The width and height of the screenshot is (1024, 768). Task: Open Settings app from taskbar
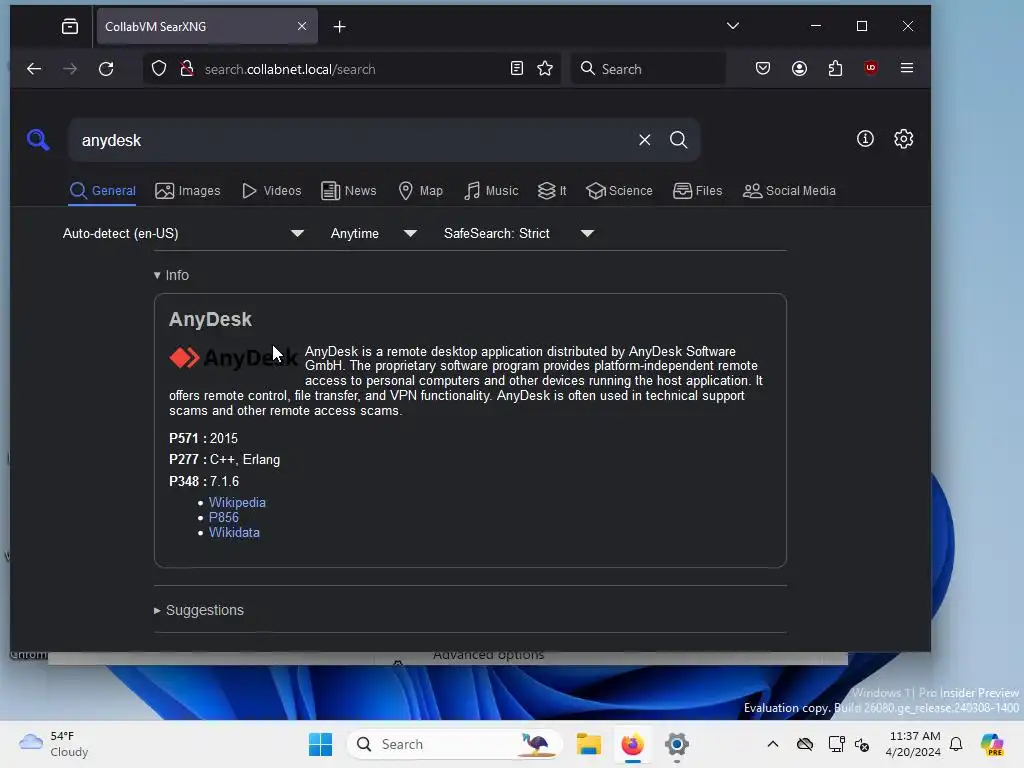pyautogui.click(x=677, y=744)
